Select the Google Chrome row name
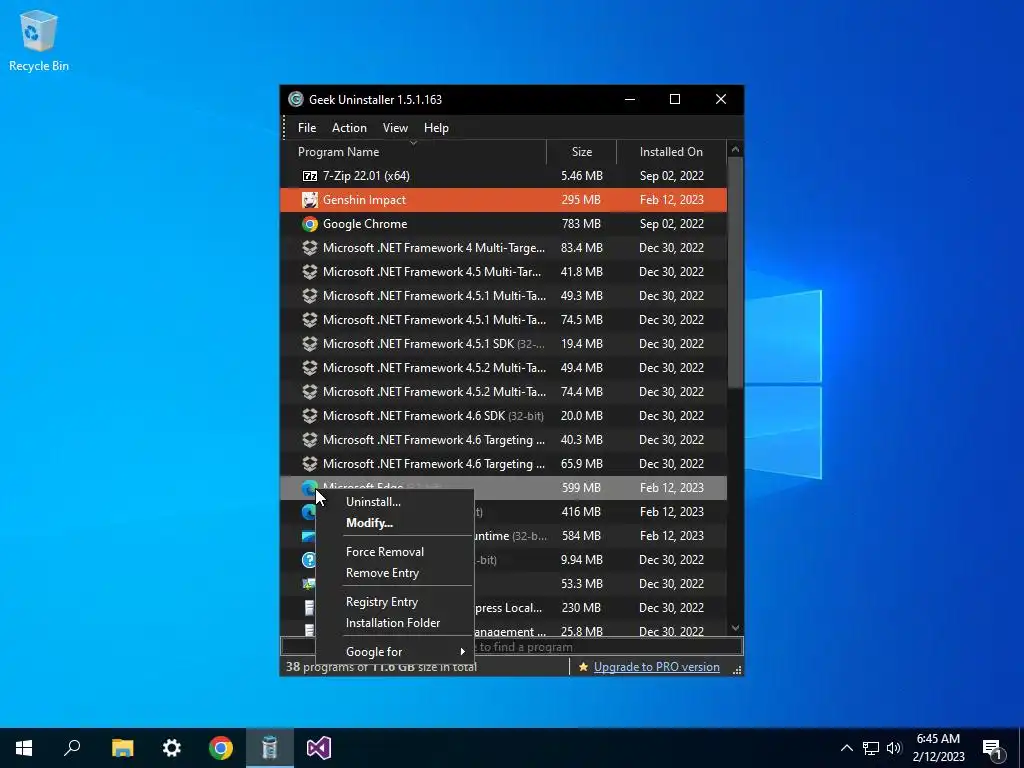 (365, 224)
